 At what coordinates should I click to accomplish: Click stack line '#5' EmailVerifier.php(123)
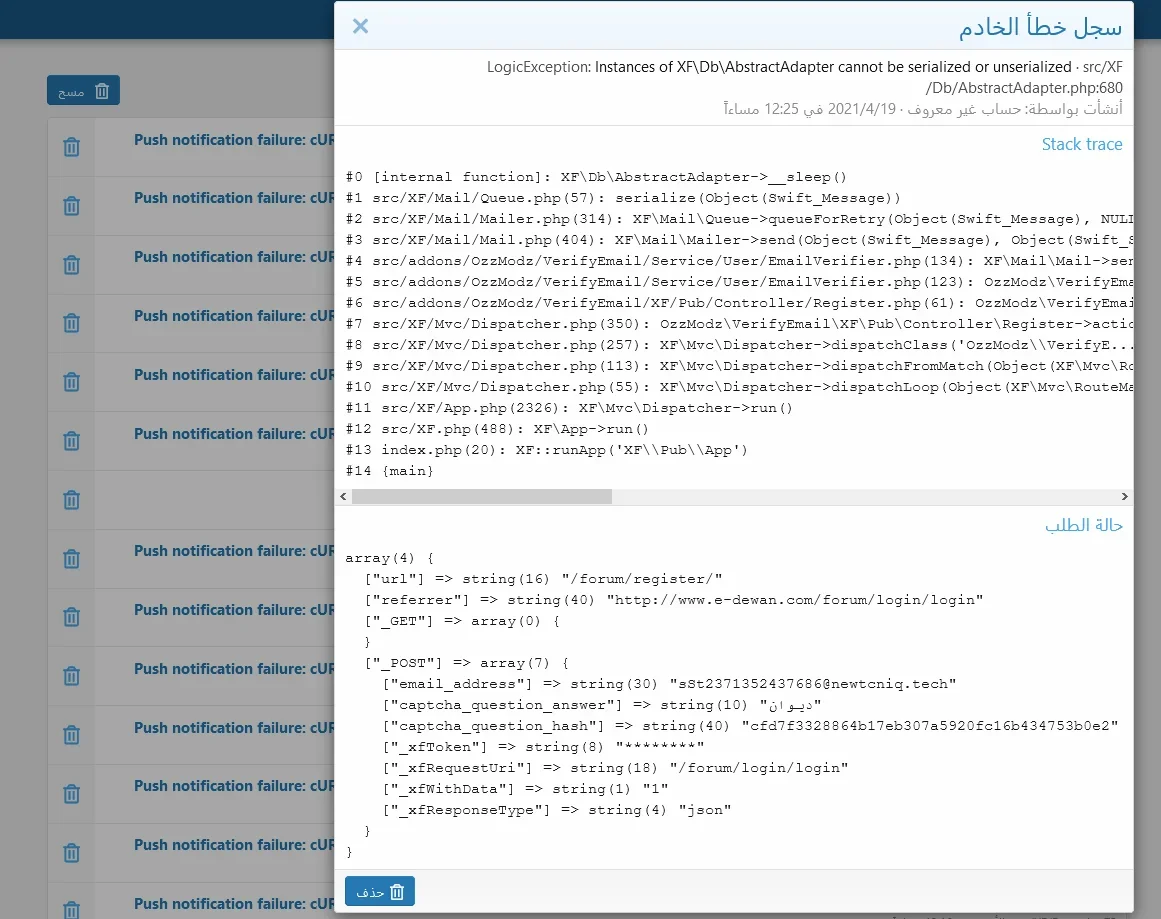tap(739, 282)
